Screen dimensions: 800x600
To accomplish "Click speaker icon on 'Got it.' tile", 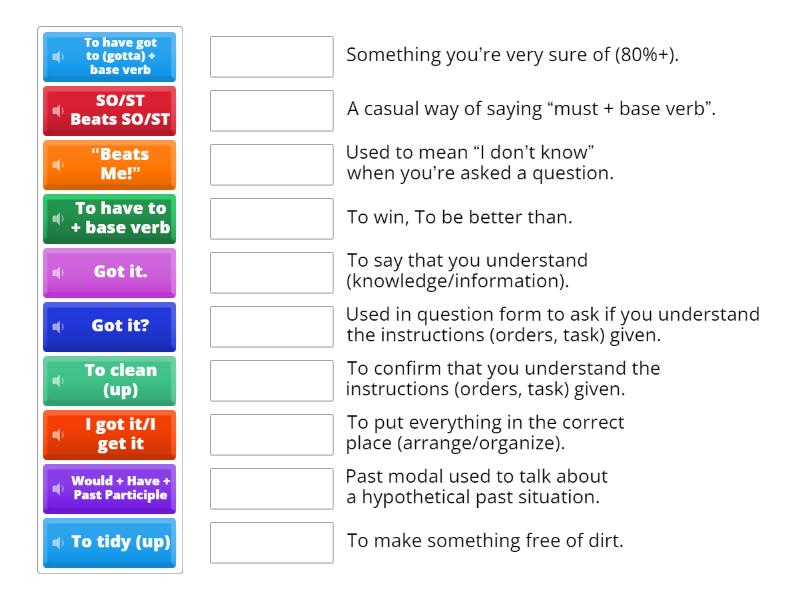I will (58, 273).
